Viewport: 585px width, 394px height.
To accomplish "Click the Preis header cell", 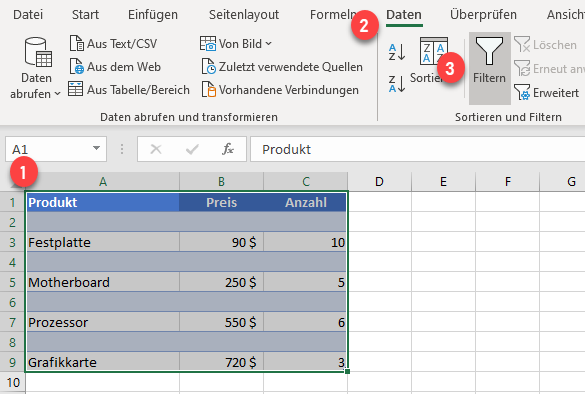I will tap(221, 202).
